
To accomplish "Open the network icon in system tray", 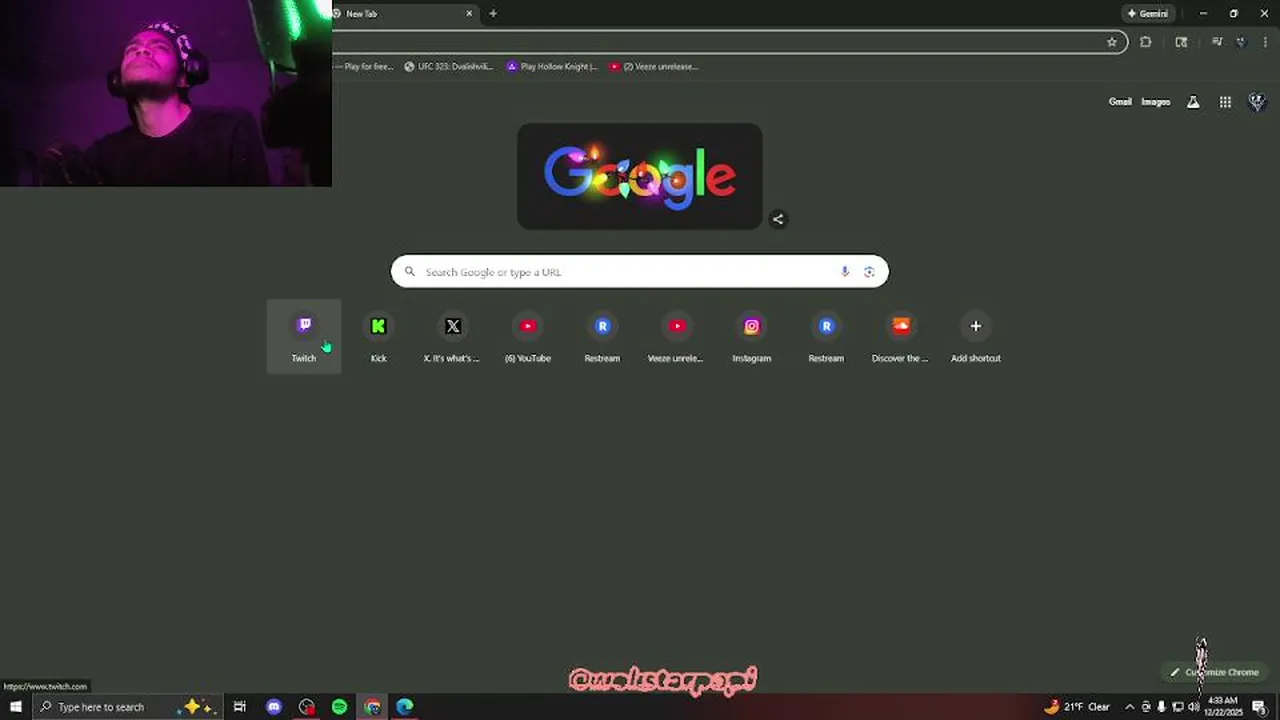I will pos(1178,707).
